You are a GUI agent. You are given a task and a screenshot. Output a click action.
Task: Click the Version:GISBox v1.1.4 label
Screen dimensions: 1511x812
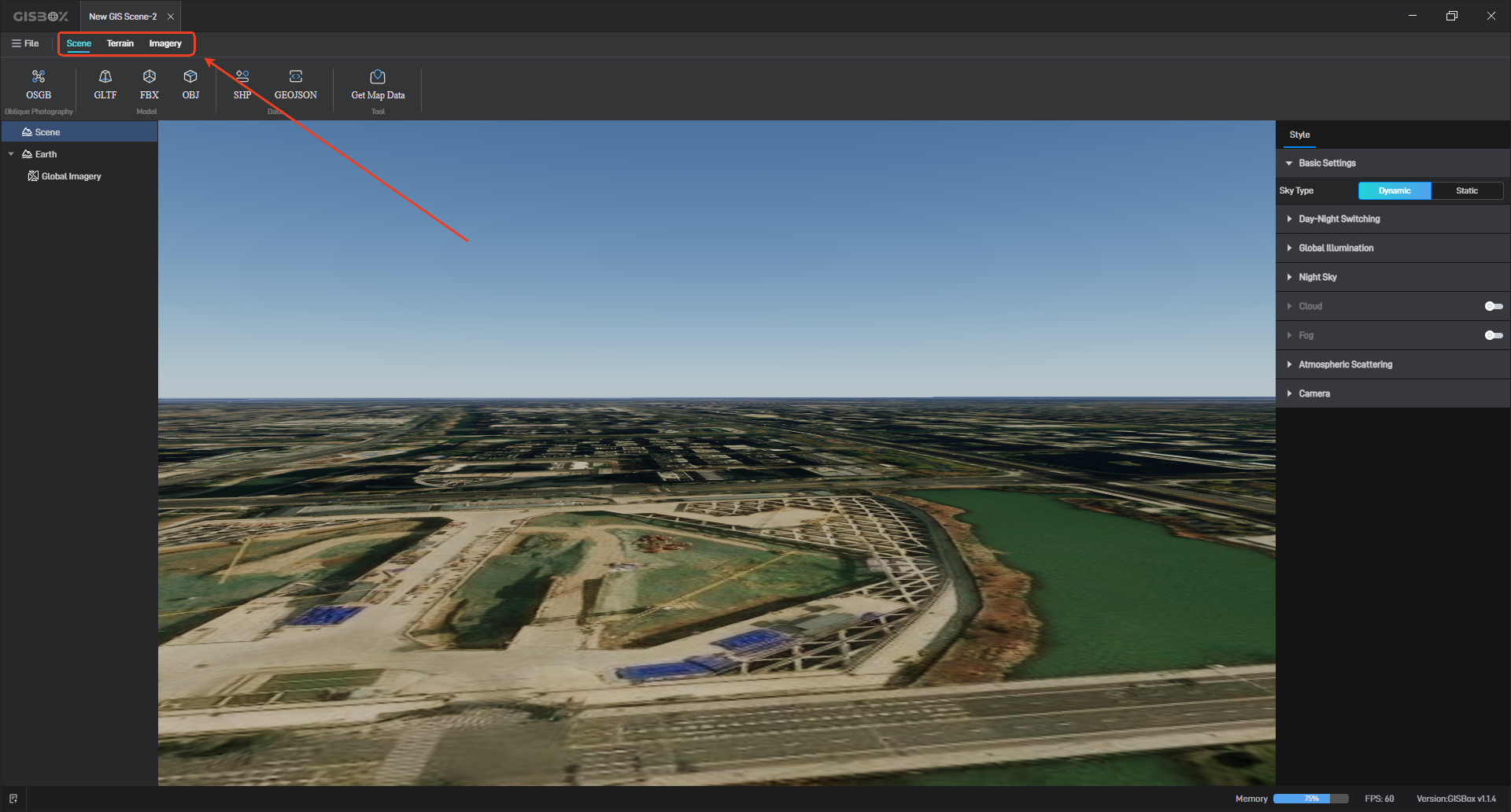(x=1456, y=799)
